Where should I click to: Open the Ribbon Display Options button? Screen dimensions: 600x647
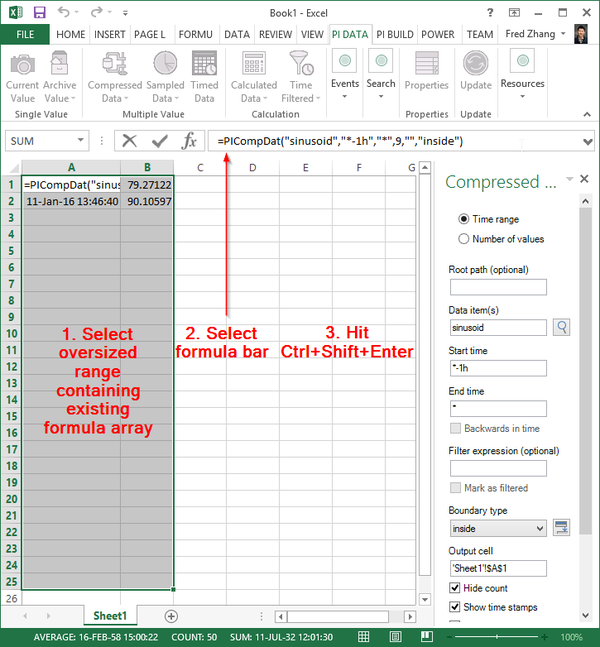(x=514, y=12)
